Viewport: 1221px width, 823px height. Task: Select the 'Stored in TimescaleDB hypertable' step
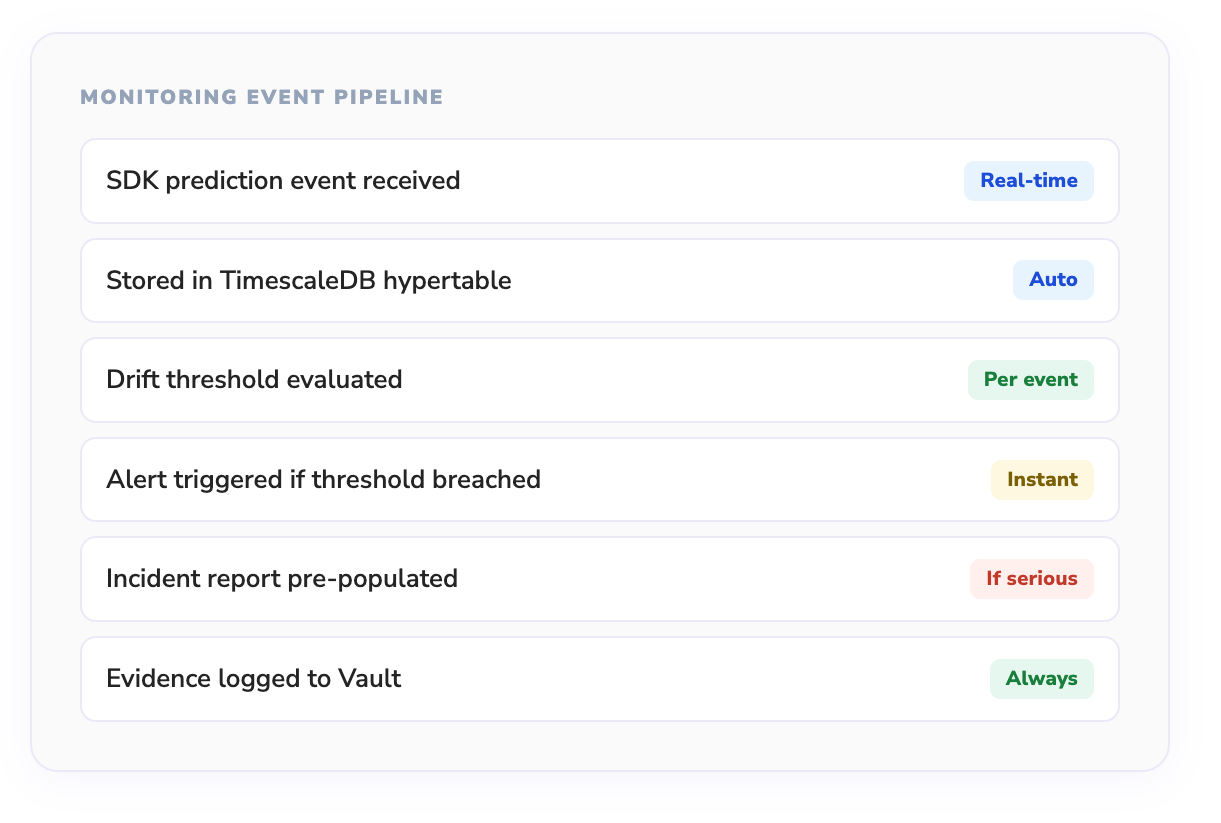pos(309,280)
